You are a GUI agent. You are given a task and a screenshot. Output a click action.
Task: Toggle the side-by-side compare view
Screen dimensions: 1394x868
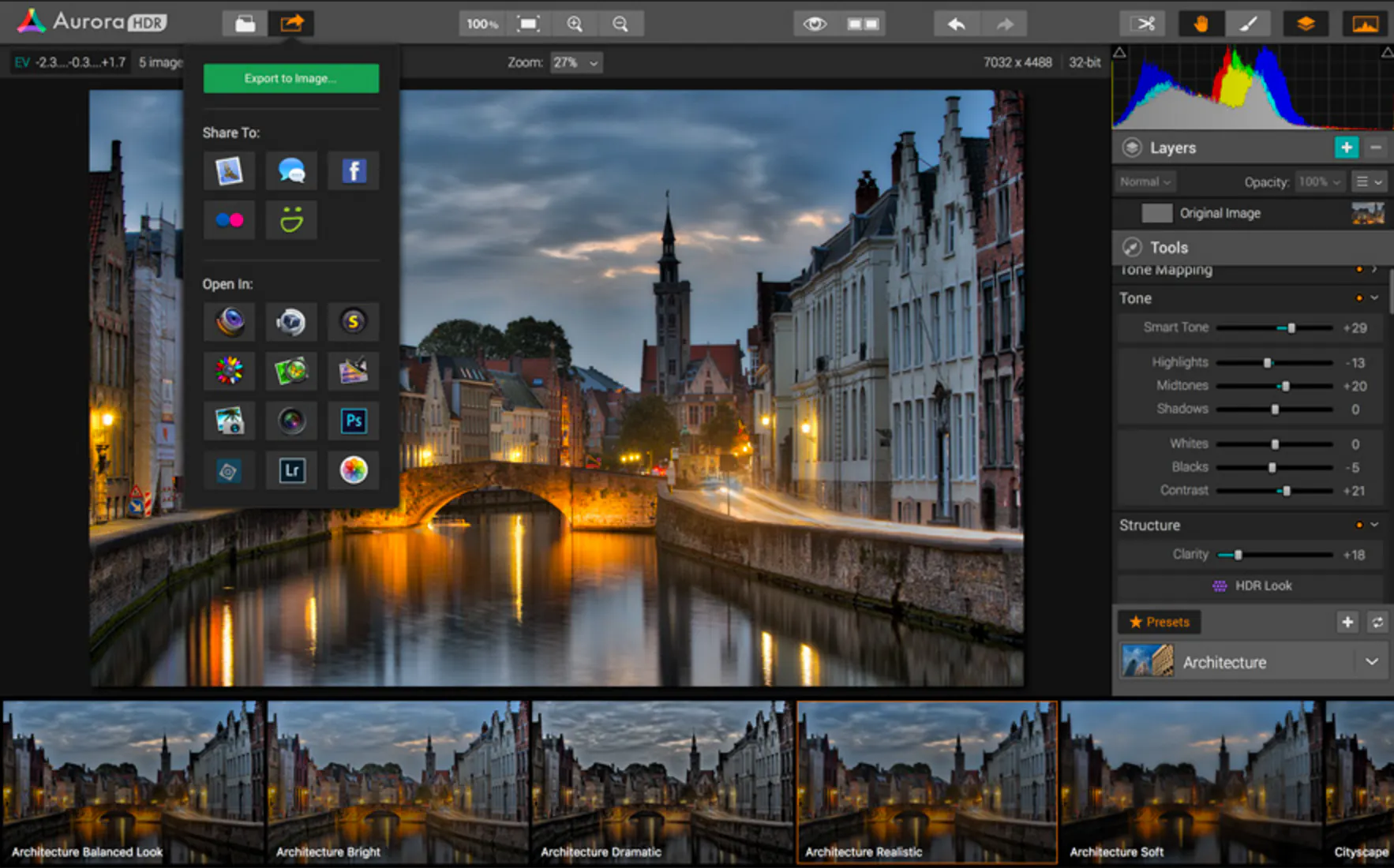862,24
